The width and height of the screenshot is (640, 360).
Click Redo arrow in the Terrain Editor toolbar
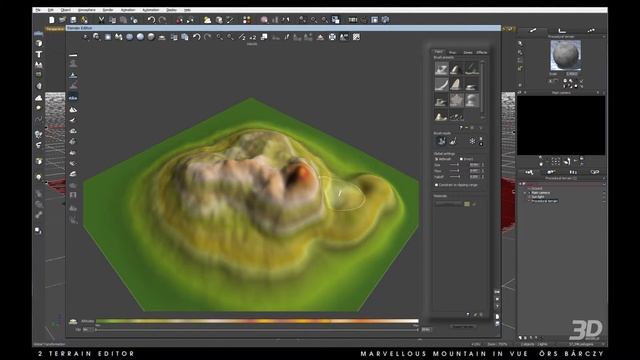207,37
